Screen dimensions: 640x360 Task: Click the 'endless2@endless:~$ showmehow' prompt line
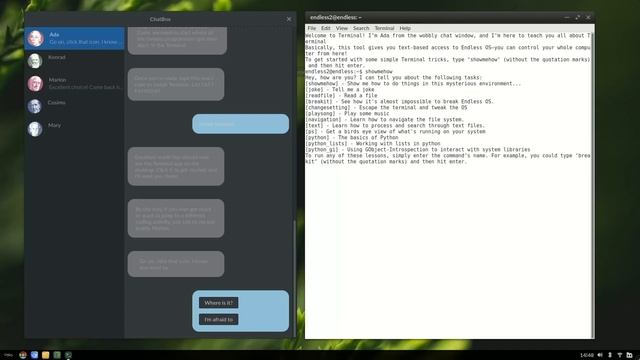349,71
